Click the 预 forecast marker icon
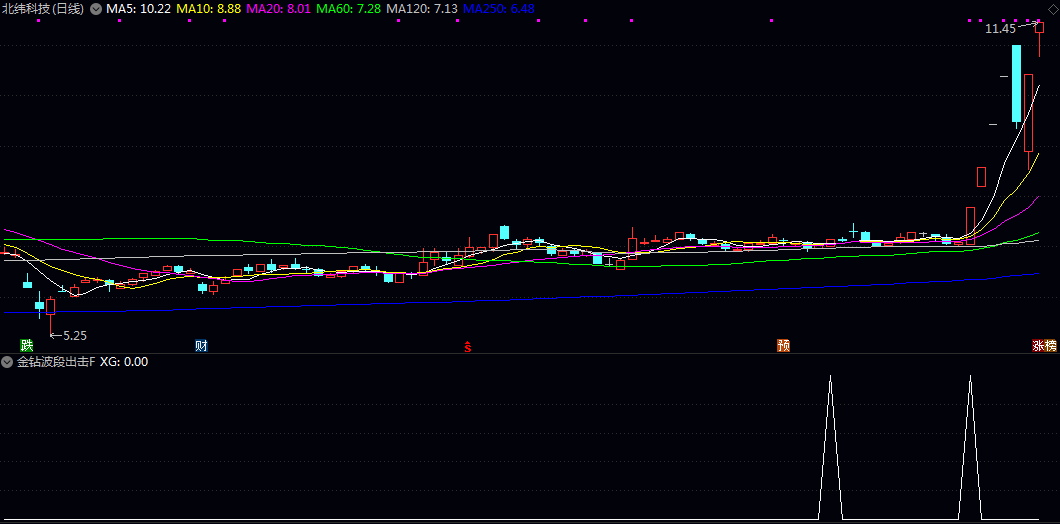This screenshot has width=1060, height=524. (783, 346)
